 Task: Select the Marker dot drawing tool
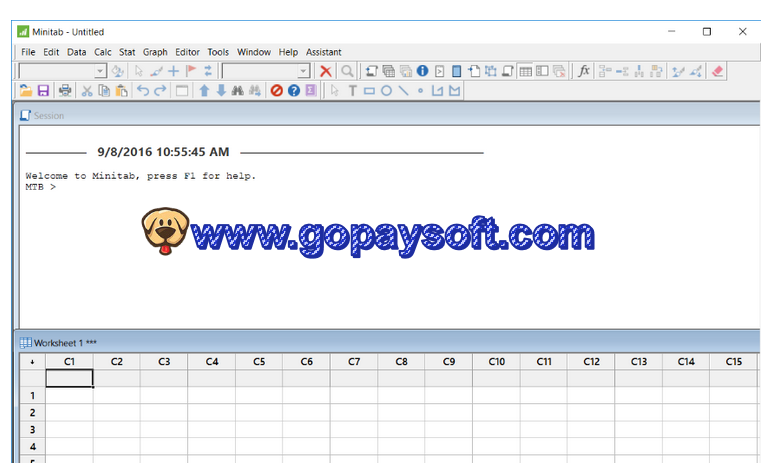click(x=420, y=90)
